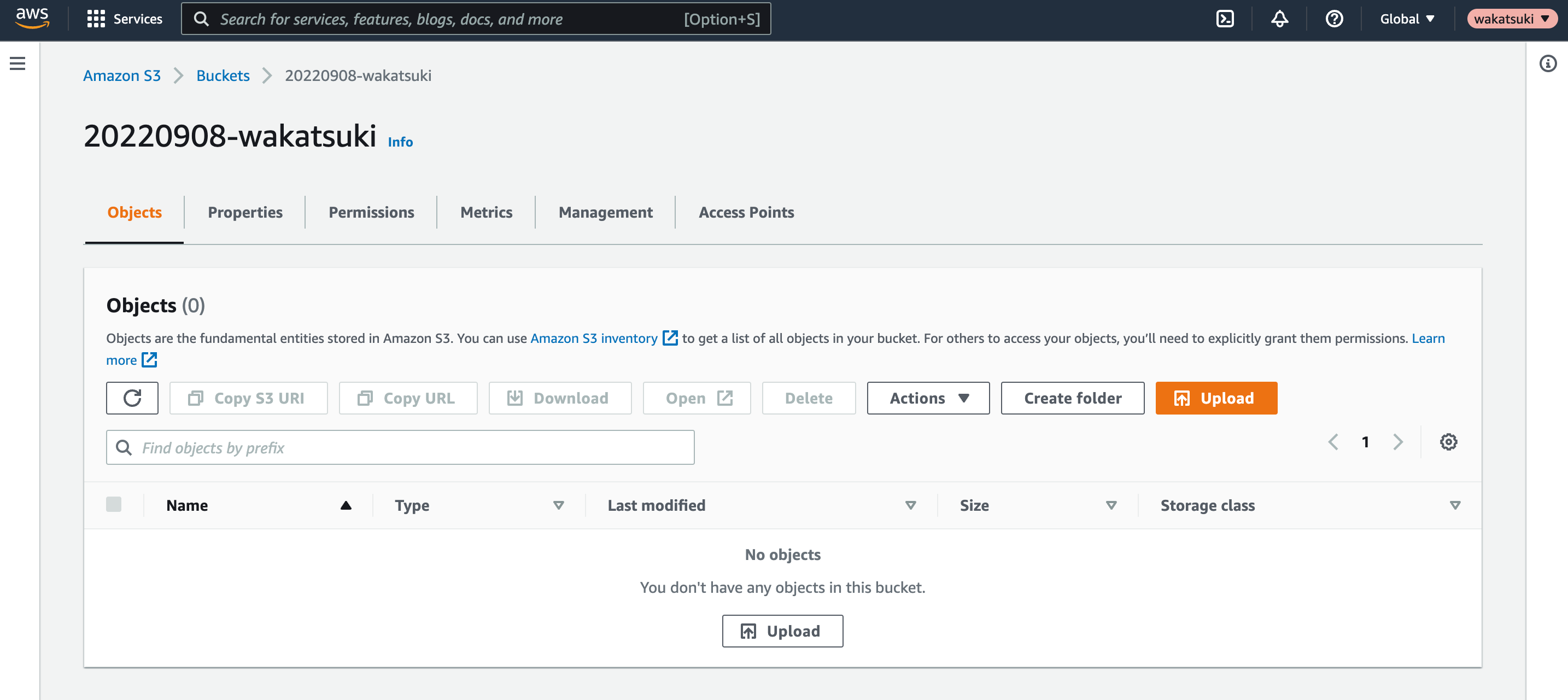
Task: Click the Find objects by prefix field
Action: pos(400,447)
